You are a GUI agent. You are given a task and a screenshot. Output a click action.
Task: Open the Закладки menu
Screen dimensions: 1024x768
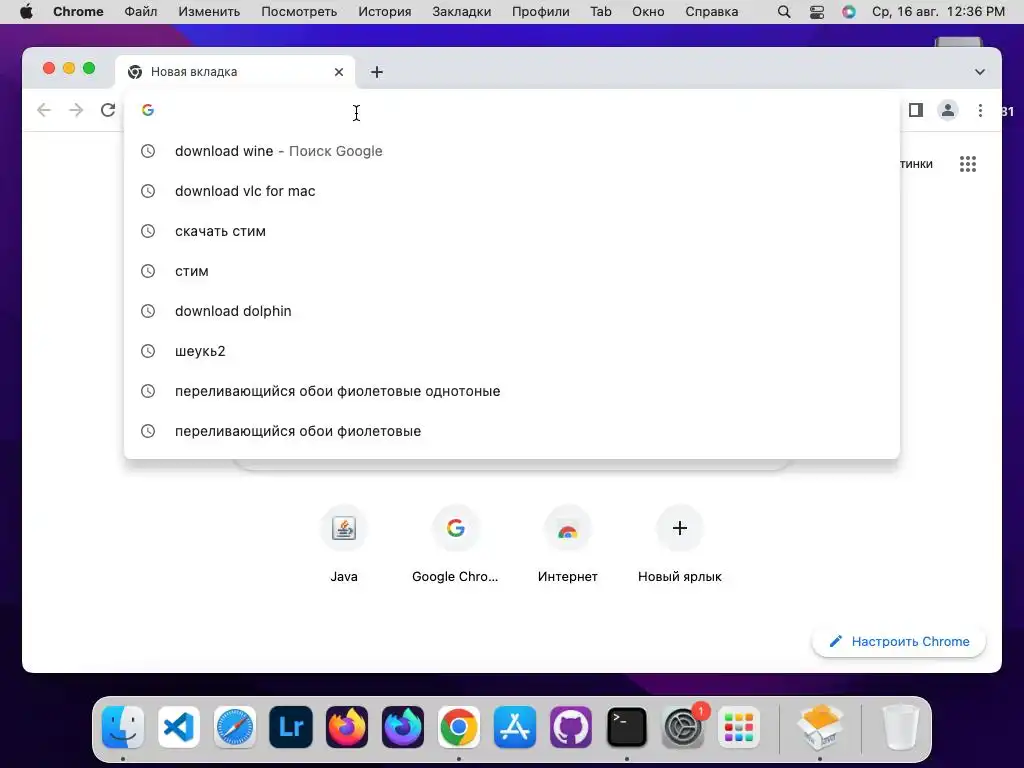click(x=462, y=12)
